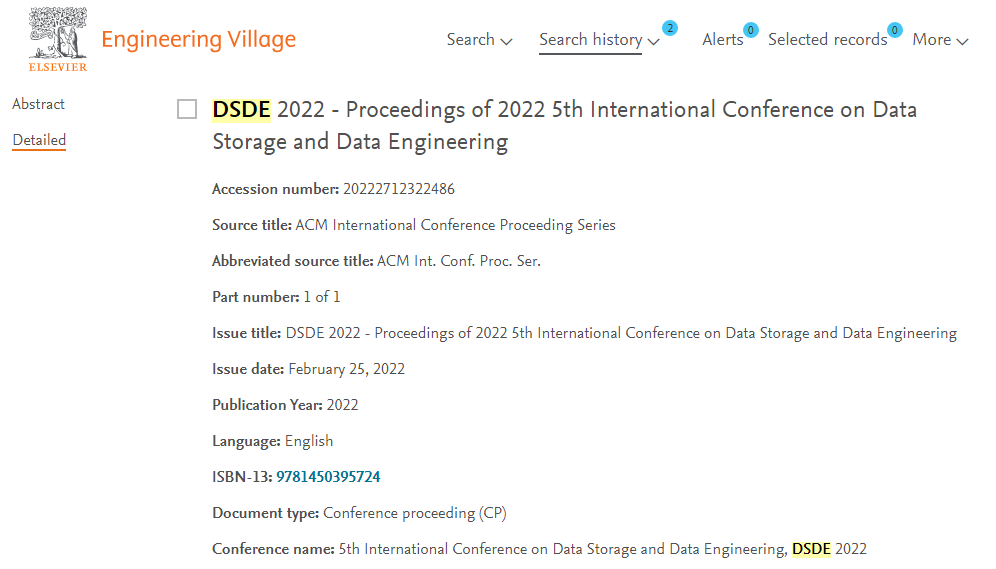The width and height of the screenshot is (996, 569).
Task: Expand the chevron beside Search
Action: 506,42
